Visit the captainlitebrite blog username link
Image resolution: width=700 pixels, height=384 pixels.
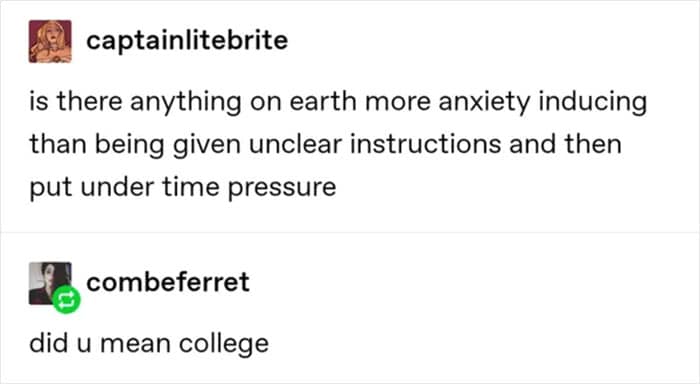187,40
